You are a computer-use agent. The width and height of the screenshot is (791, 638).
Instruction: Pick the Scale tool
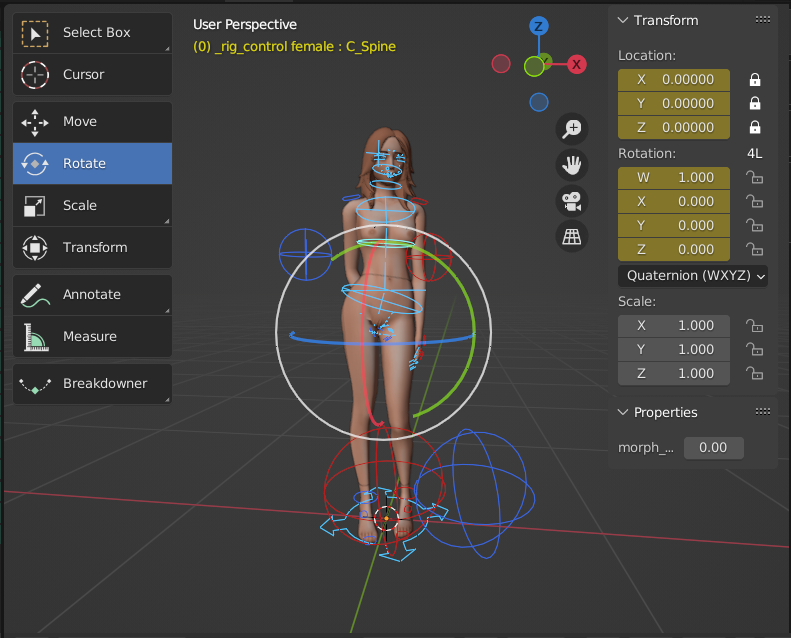point(92,205)
